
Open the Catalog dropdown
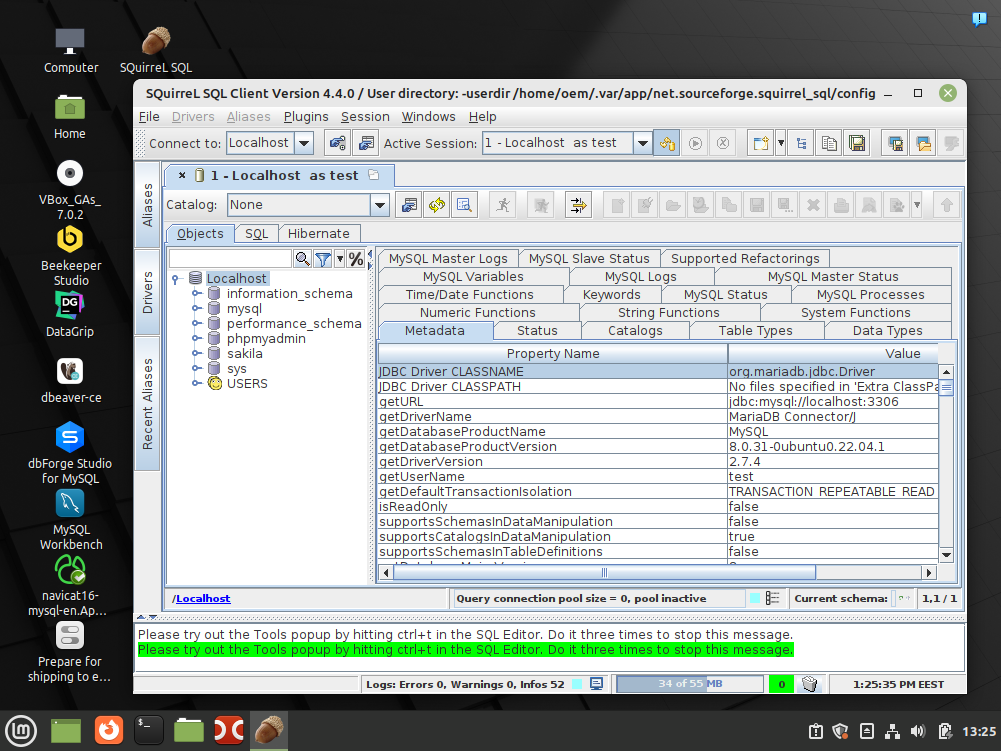click(x=380, y=205)
